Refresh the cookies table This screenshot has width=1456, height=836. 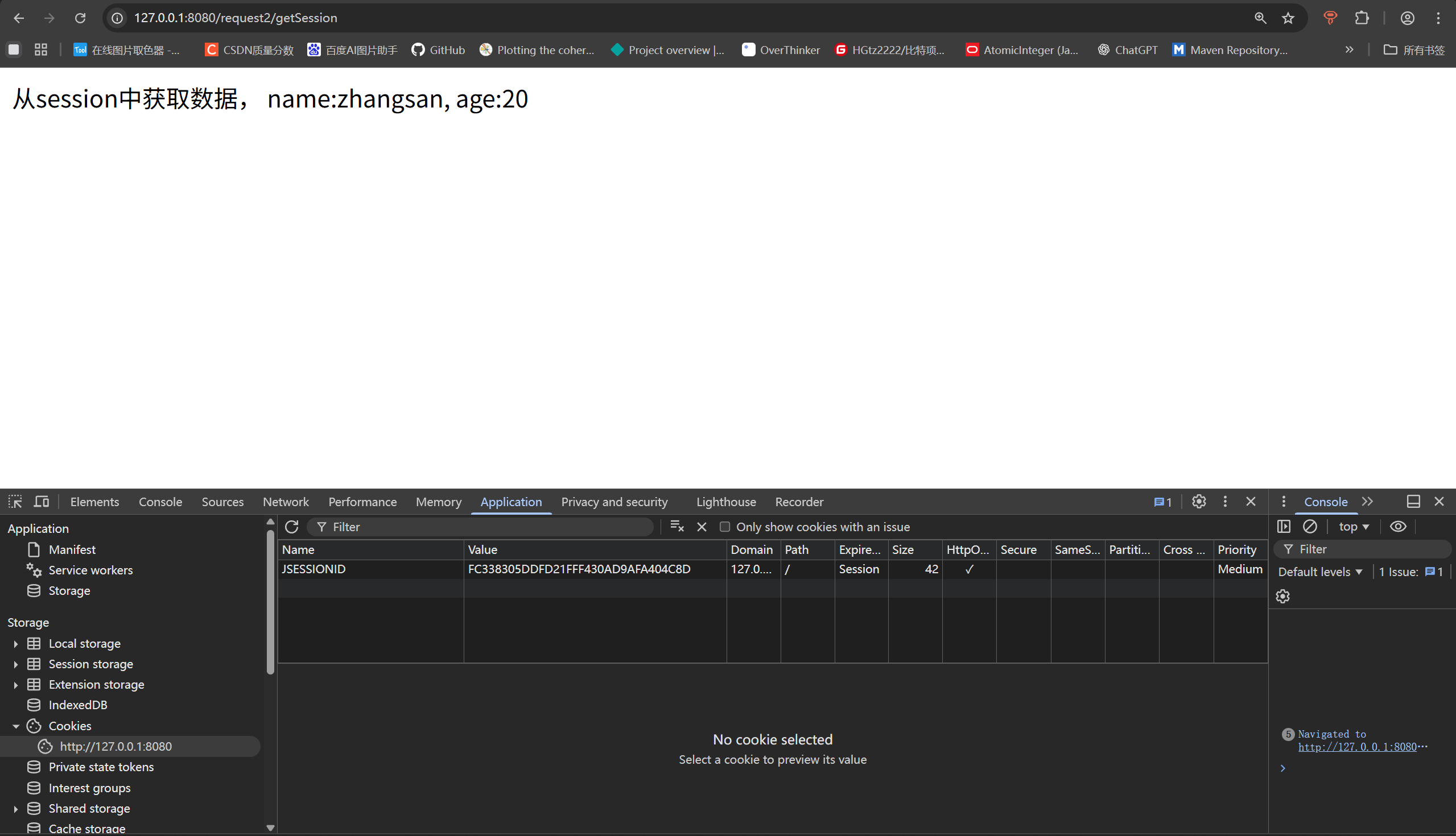click(x=292, y=527)
